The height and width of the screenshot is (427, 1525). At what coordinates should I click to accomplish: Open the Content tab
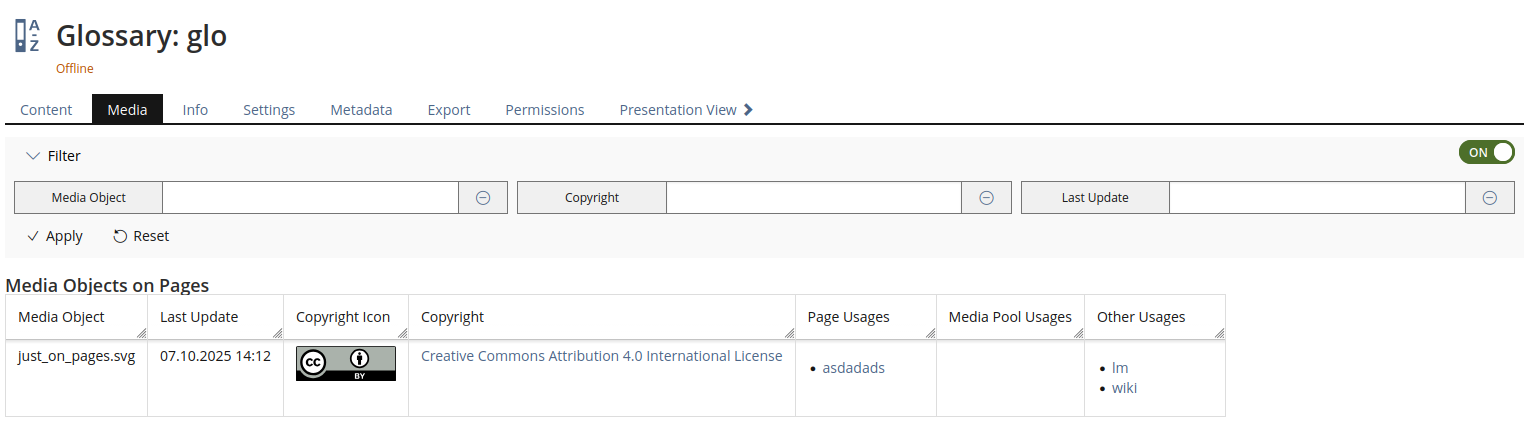pos(46,110)
